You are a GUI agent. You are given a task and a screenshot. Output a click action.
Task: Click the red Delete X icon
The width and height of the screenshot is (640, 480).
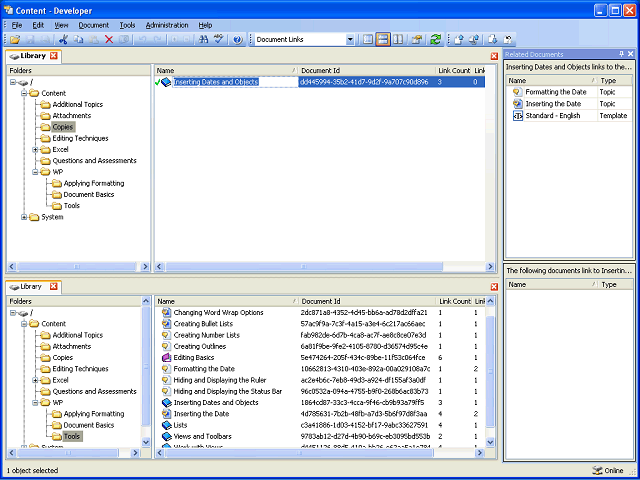click(x=109, y=39)
